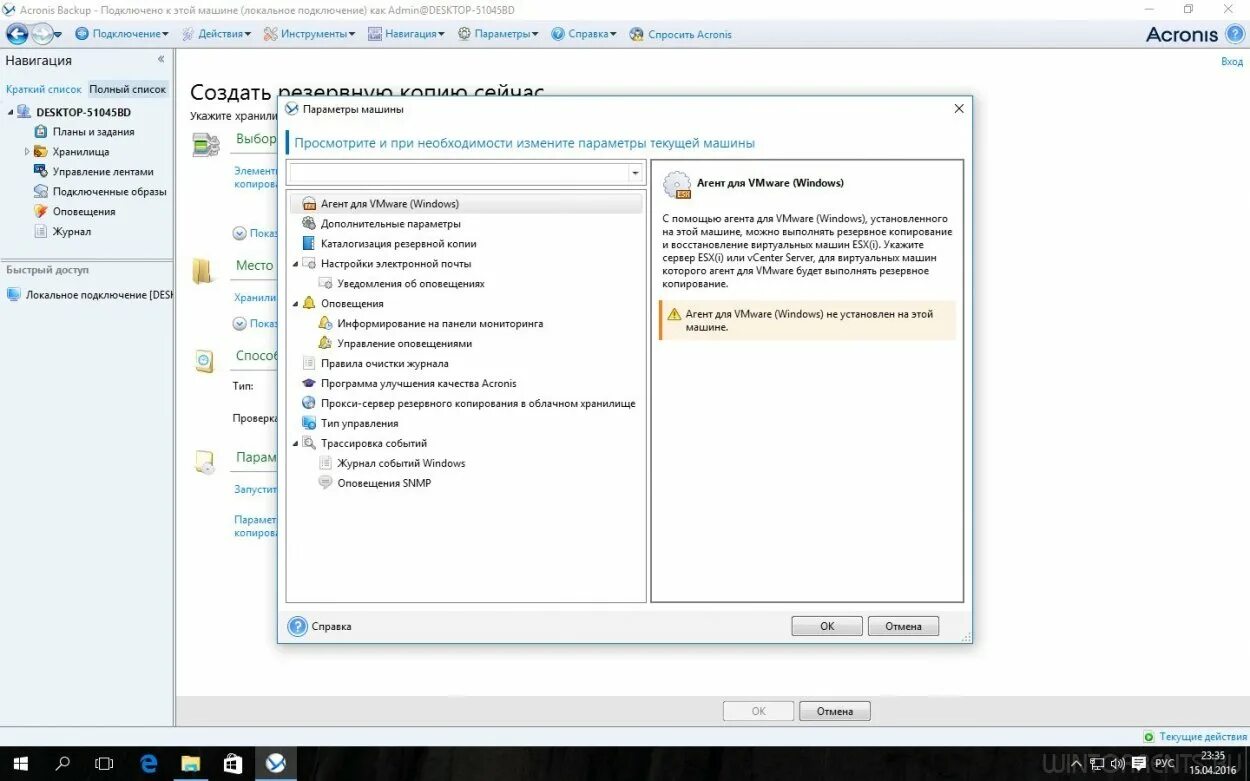Viewport: 1250px width, 781px height.
Task: Open Task View in taskbar
Action: pos(104,764)
